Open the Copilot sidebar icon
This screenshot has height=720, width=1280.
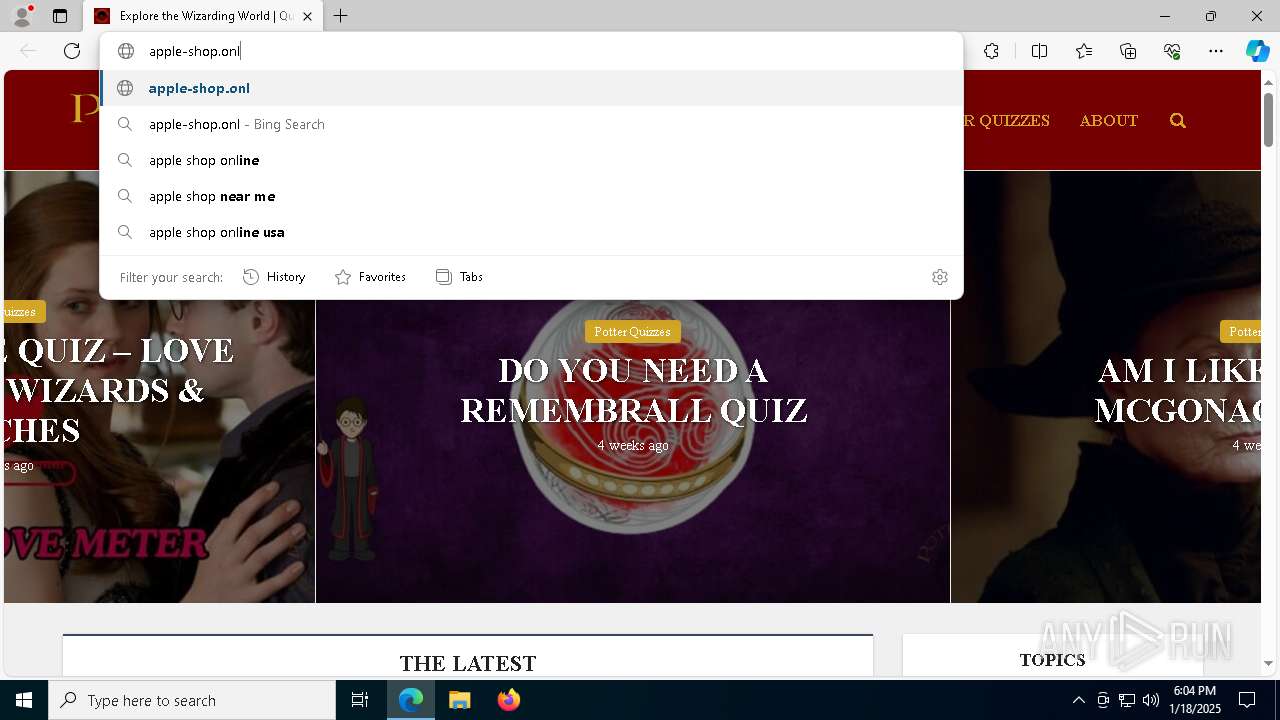point(1257,51)
